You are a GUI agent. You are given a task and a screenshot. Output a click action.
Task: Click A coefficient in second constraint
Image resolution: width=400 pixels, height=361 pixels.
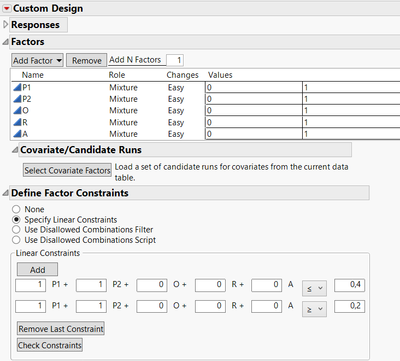point(267,306)
